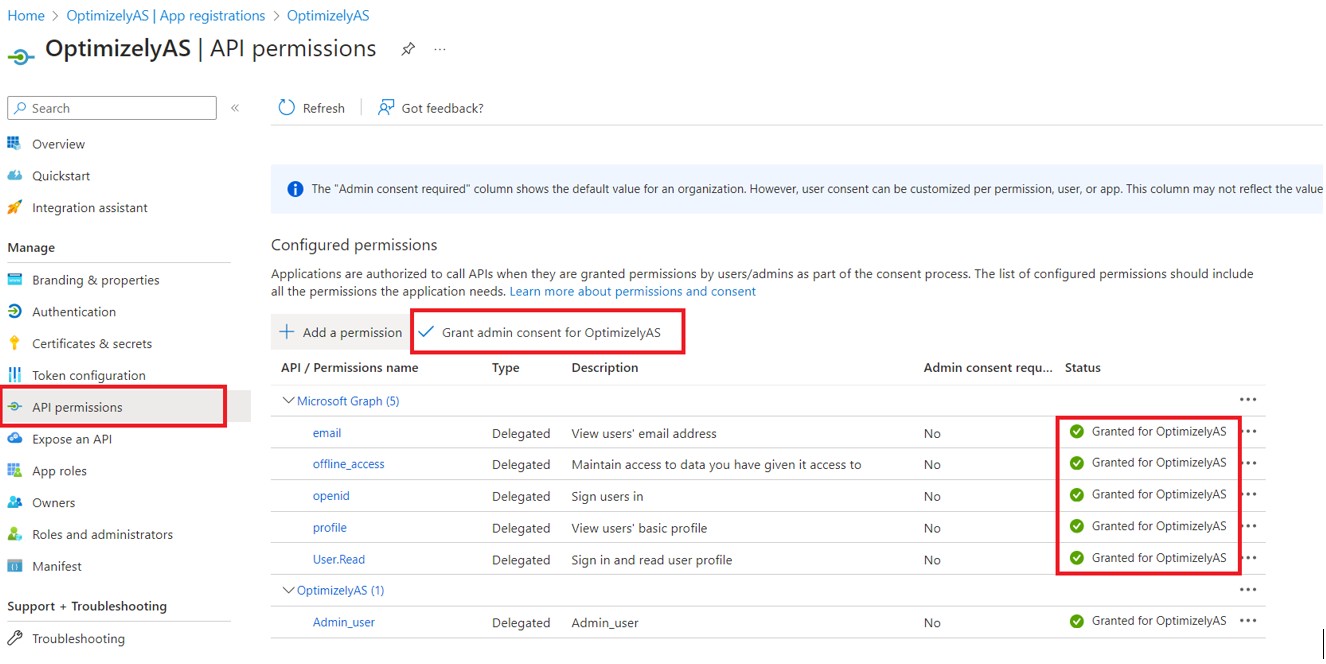Go to App roles
Image resolution: width=1326 pixels, height=664 pixels.
click(59, 471)
